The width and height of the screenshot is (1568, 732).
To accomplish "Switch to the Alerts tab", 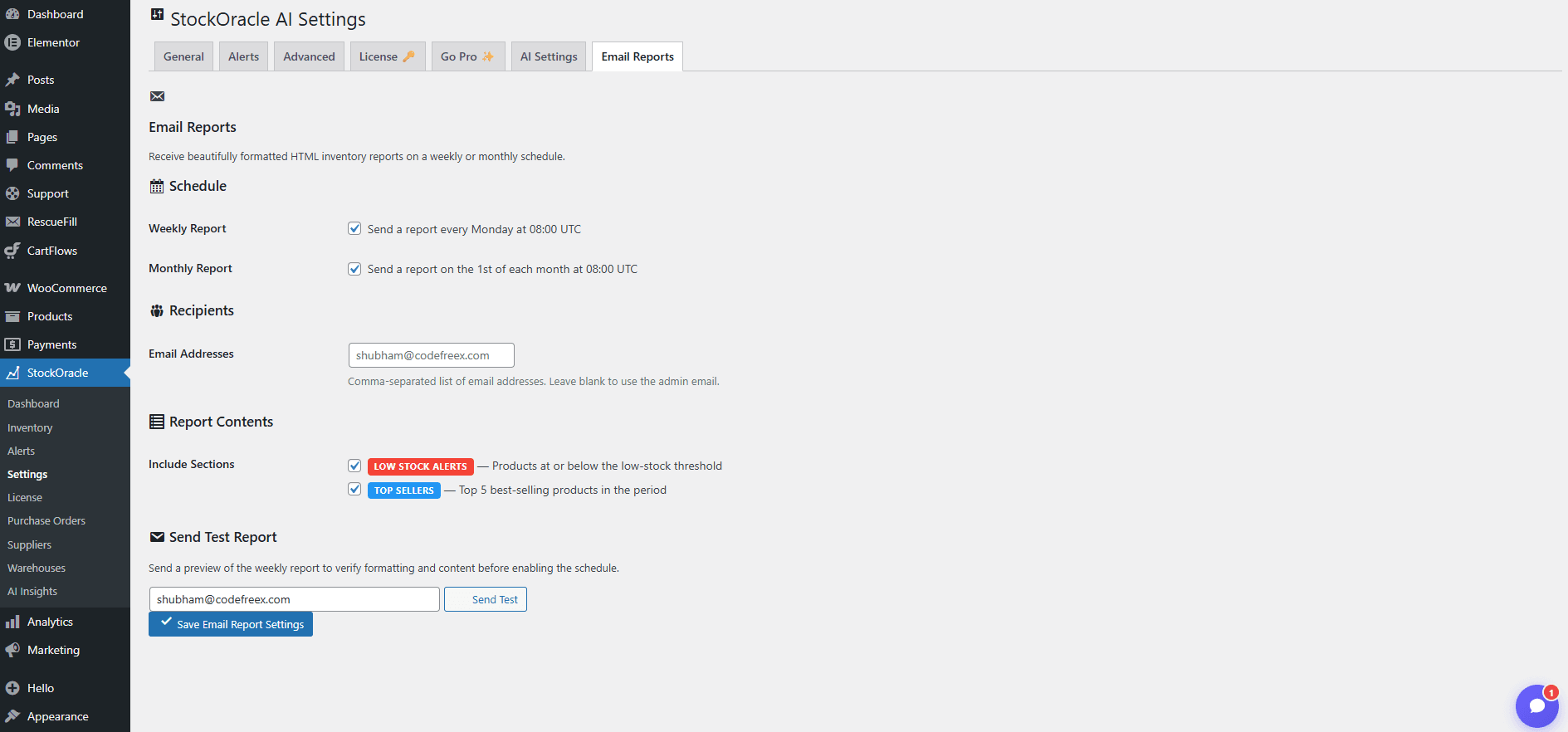I will [244, 56].
